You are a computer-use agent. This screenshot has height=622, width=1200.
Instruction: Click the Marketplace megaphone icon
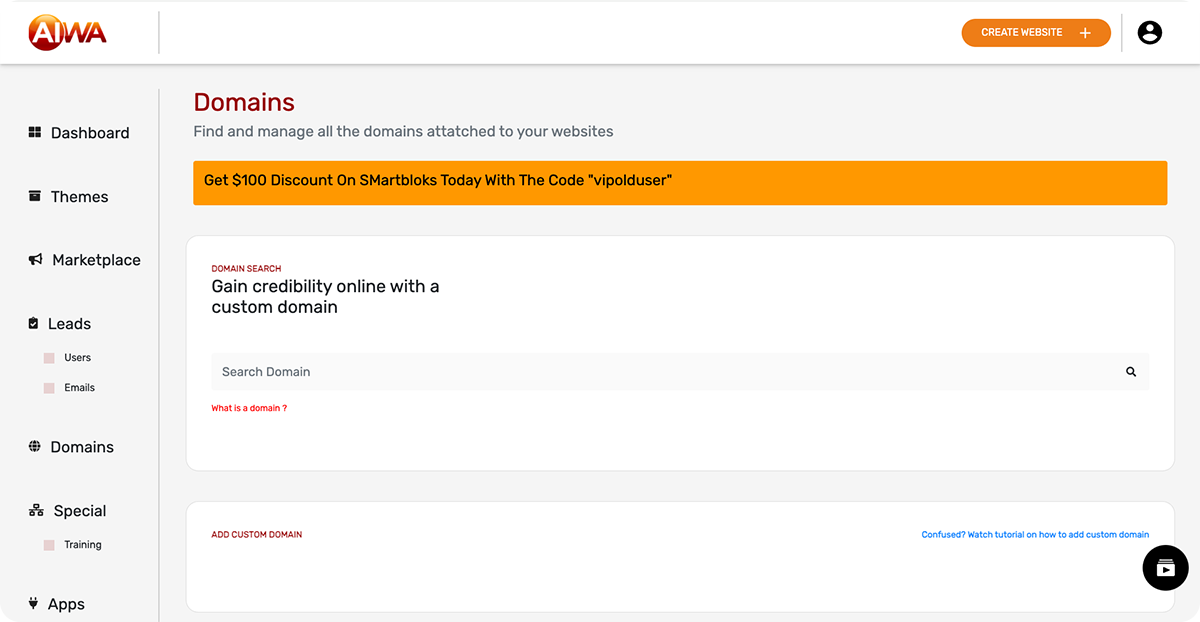[x=35, y=260]
